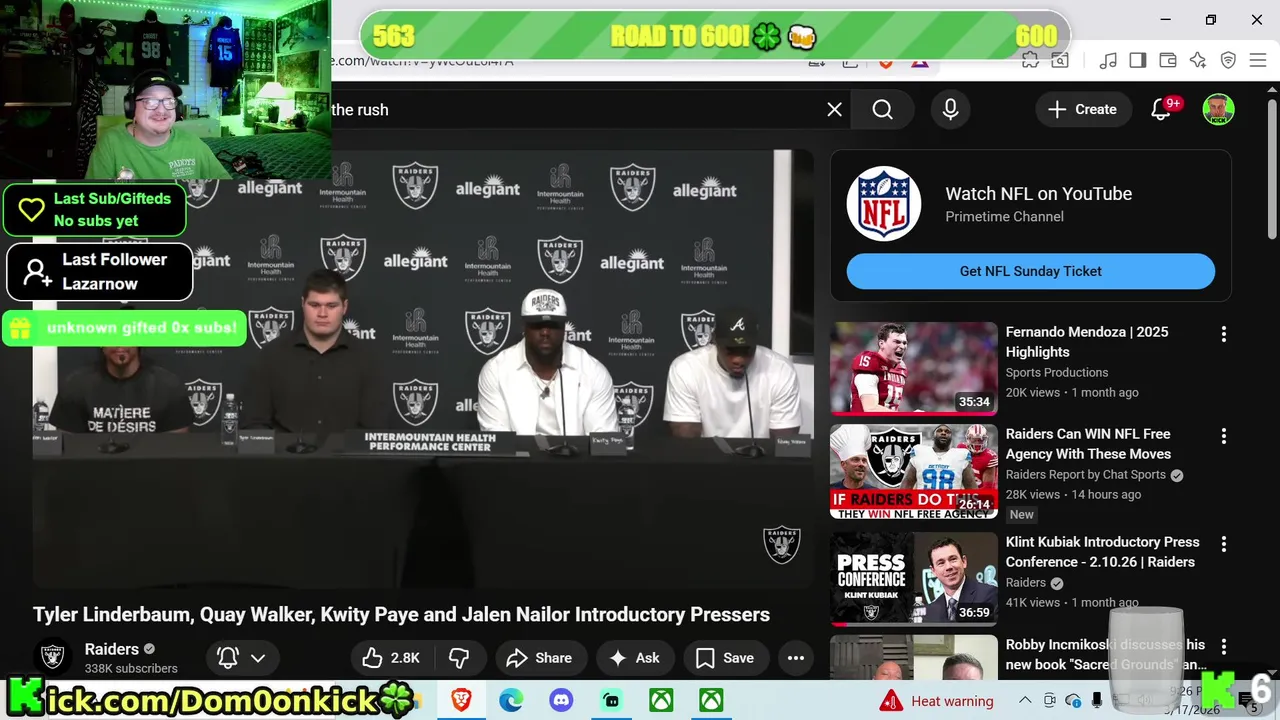Click the Raiders channel avatar below the video

pyautogui.click(x=52, y=657)
